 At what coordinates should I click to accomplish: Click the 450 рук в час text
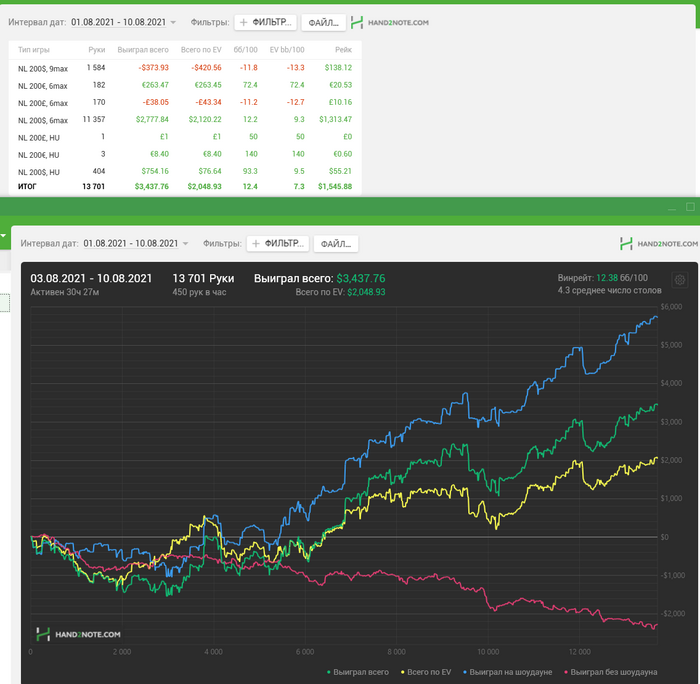(199, 292)
